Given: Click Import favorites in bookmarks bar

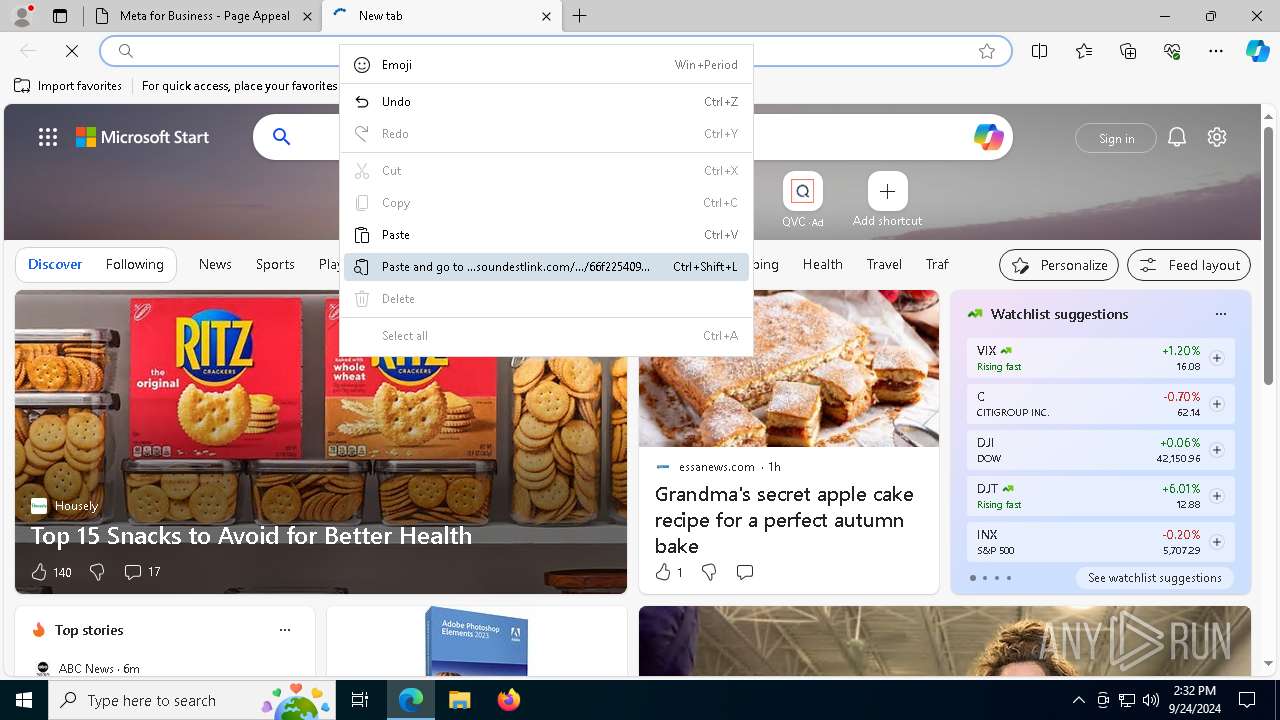Looking at the screenshot, I should point(68,86).
